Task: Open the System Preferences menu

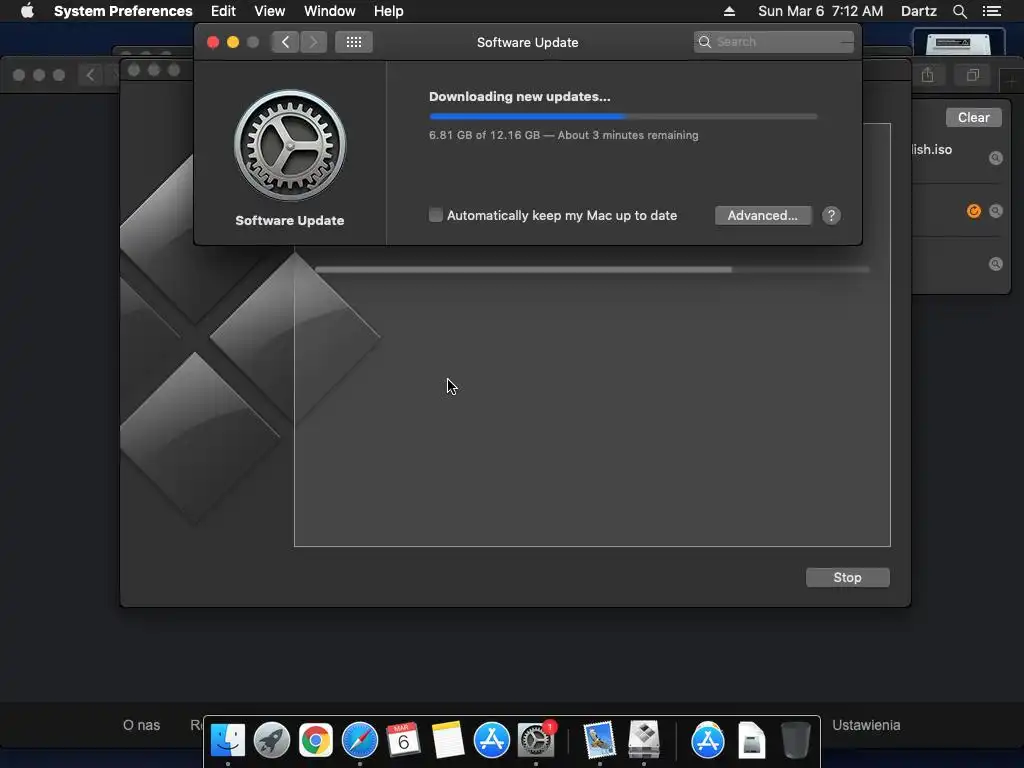Action: coord(123,11)
